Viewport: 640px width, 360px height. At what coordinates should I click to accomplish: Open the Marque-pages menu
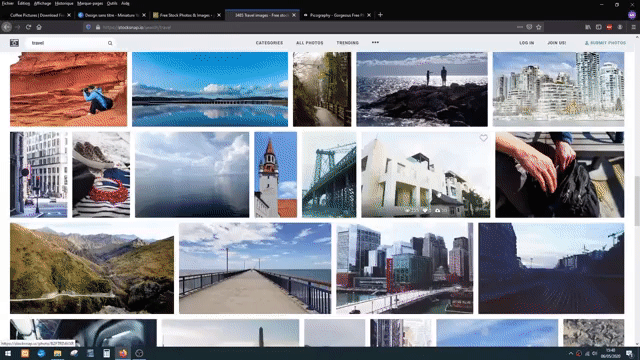pos(90,3)
